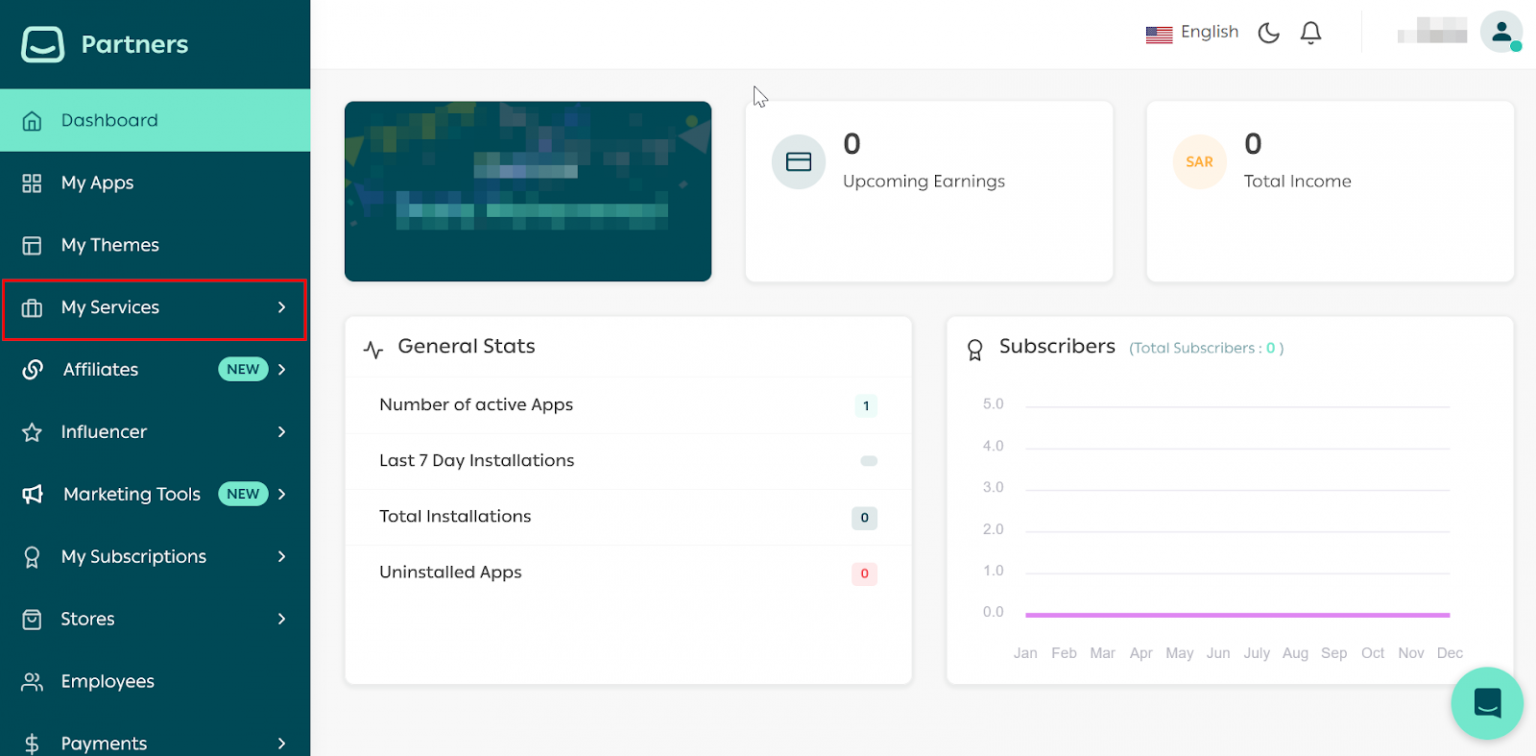Click the Partners logo icon
1536x756 pixels.
tap(43, 44)
